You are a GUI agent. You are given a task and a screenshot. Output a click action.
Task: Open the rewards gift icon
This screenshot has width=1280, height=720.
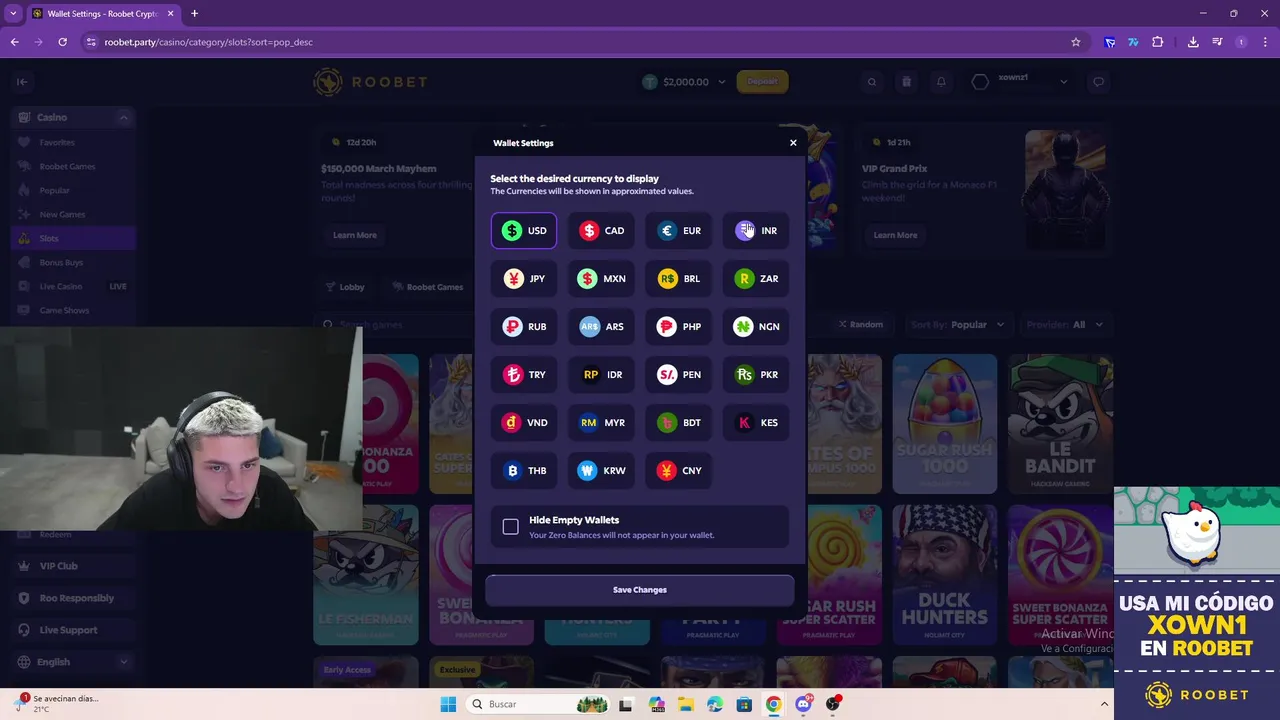906,82
